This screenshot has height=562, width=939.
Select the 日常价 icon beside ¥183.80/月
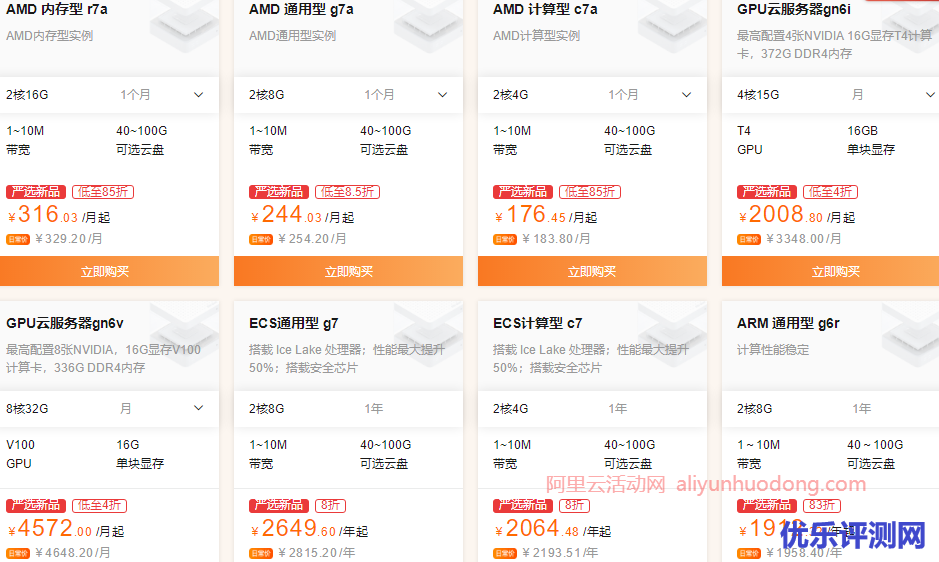click(x=505, y=240)
